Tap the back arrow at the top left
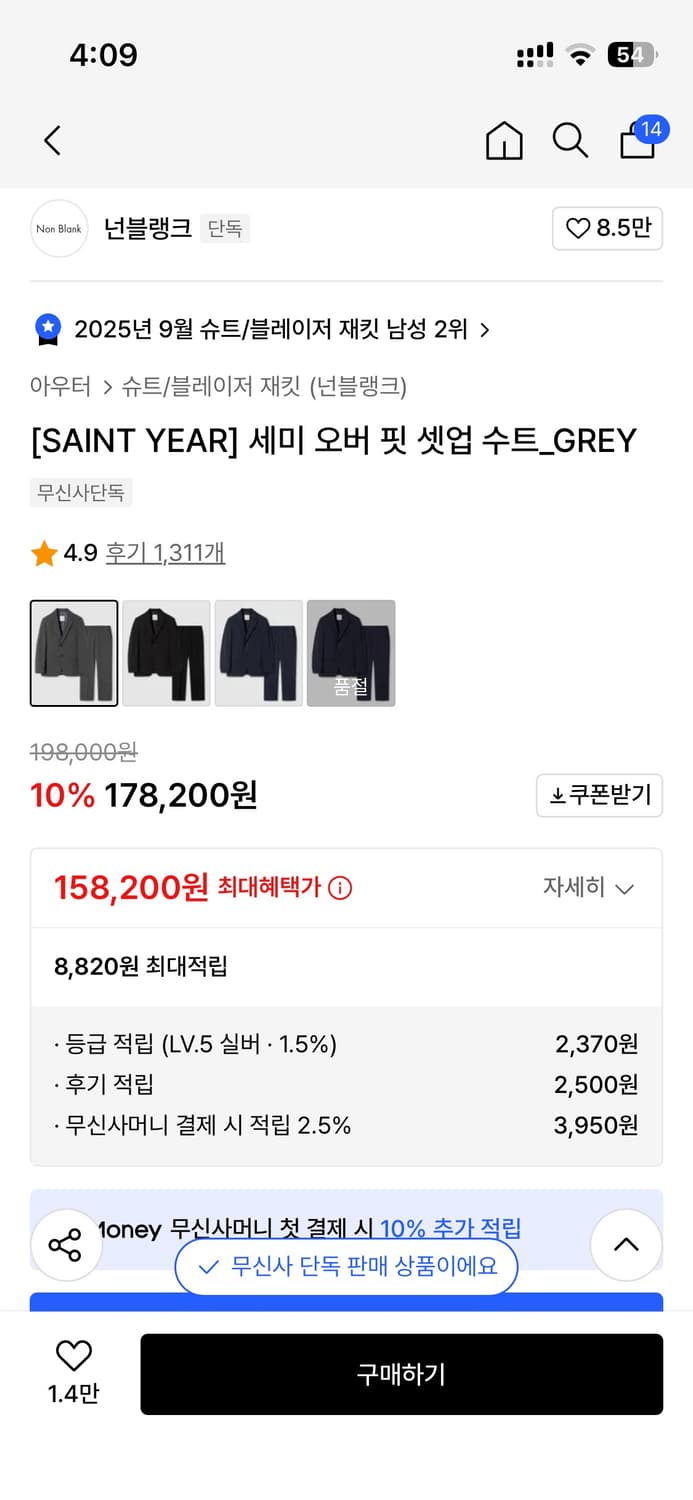 click(x=52, y=140)
